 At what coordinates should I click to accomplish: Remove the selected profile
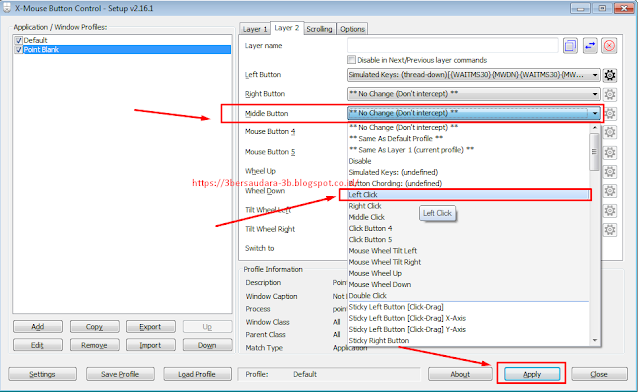point(94,345)
